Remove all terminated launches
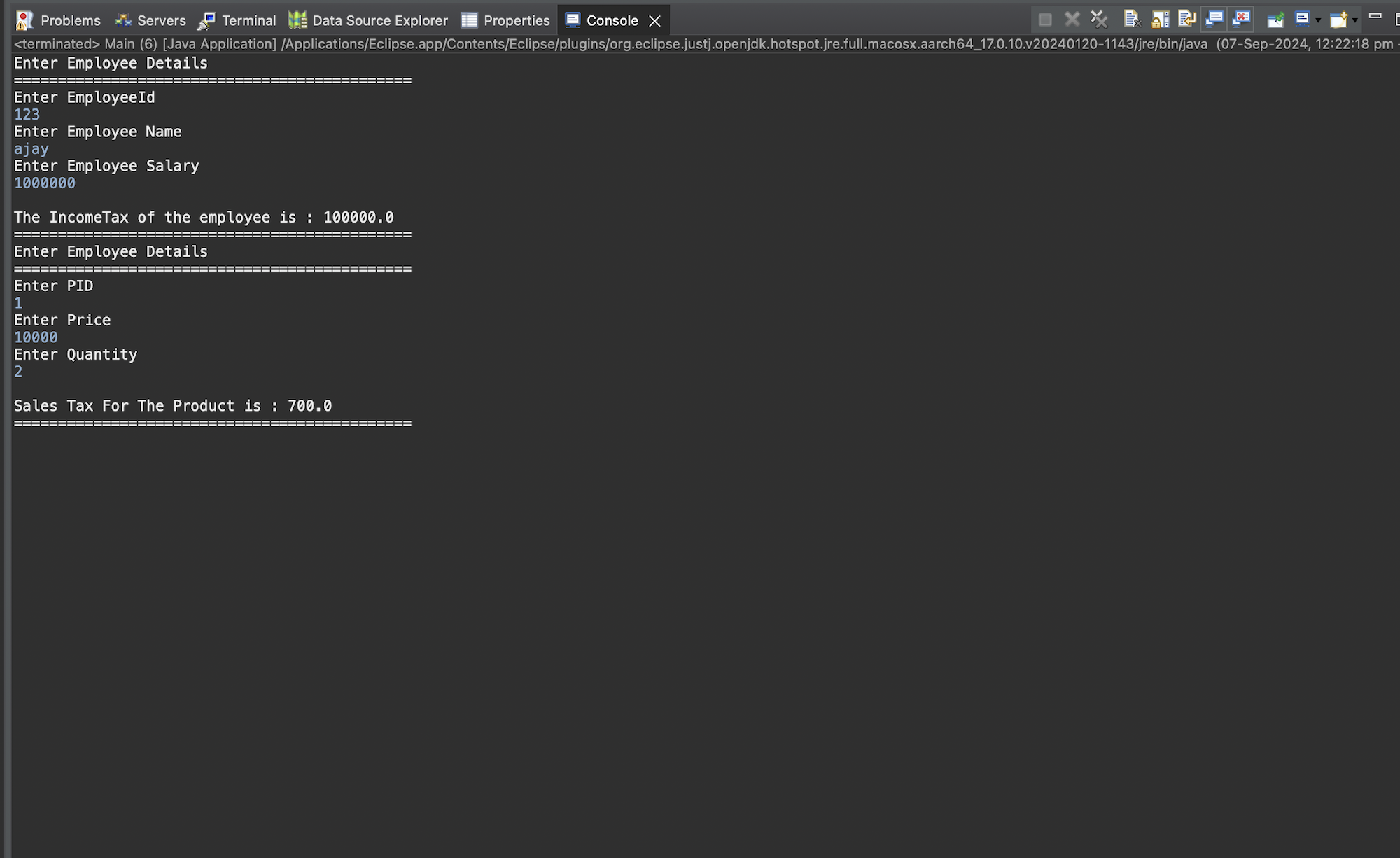 pyautogui.click(x=1099, y=20)
